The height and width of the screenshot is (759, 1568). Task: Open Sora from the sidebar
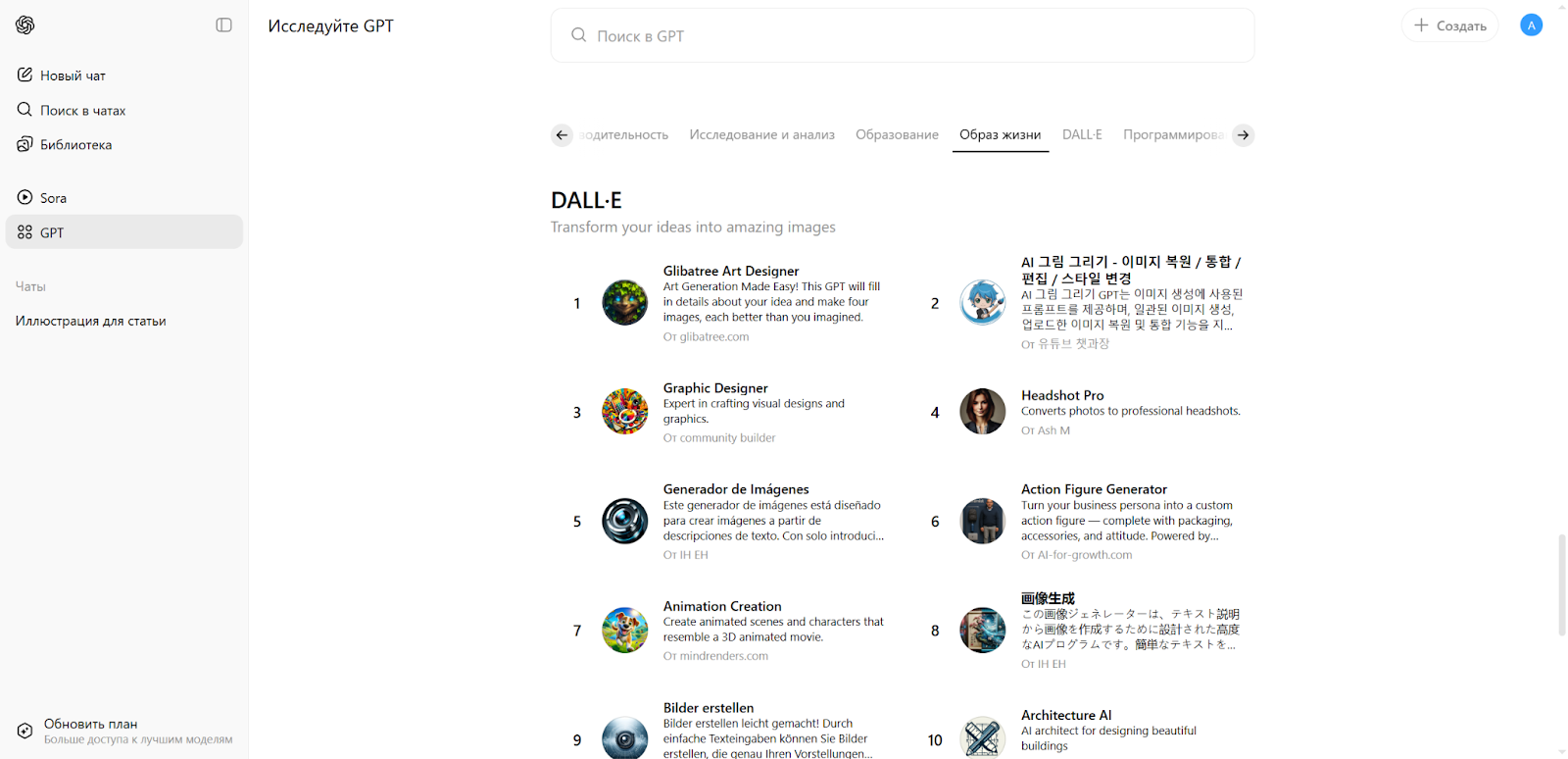point(124,197)
